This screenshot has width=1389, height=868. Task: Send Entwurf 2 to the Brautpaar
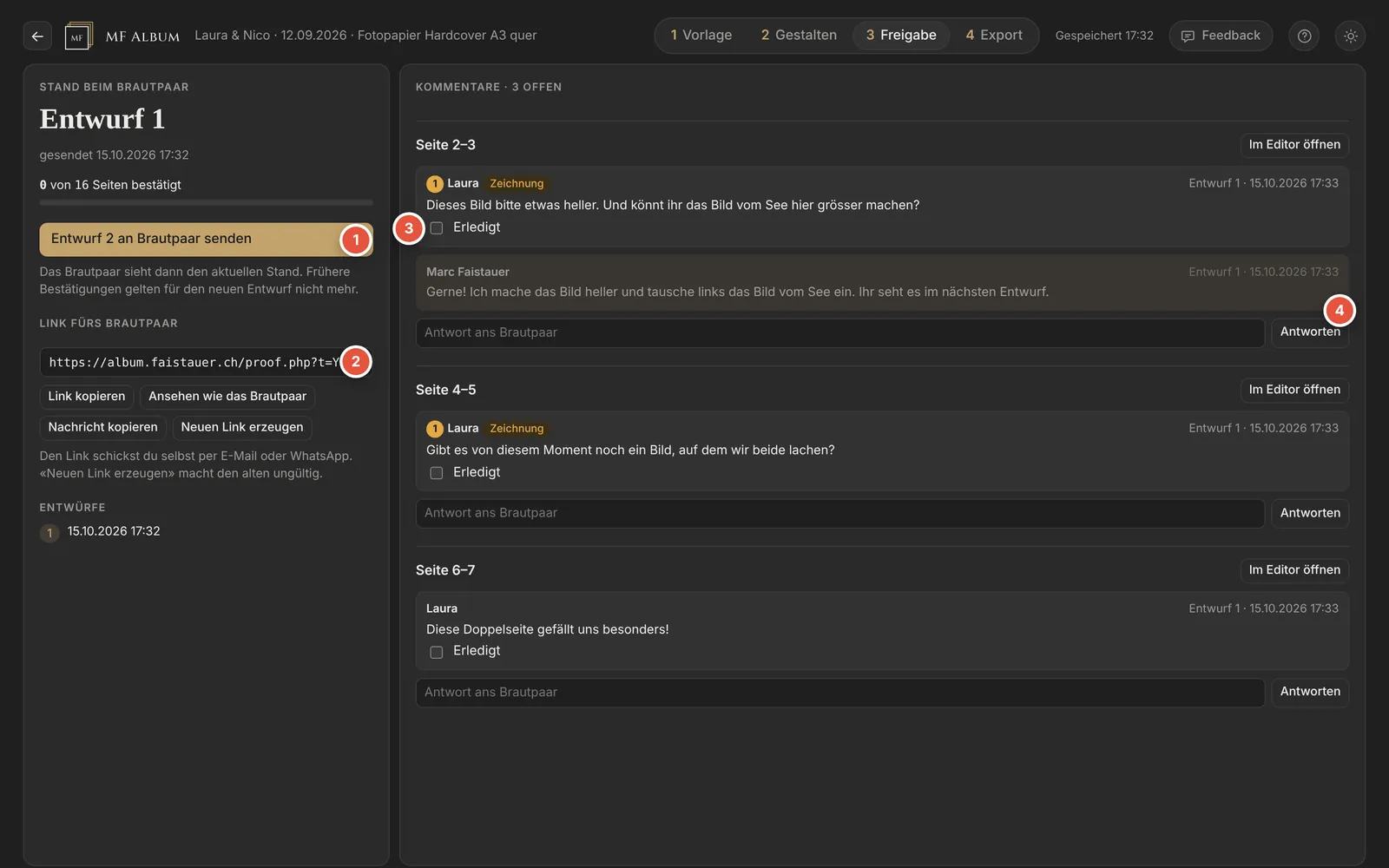[206, 240]
